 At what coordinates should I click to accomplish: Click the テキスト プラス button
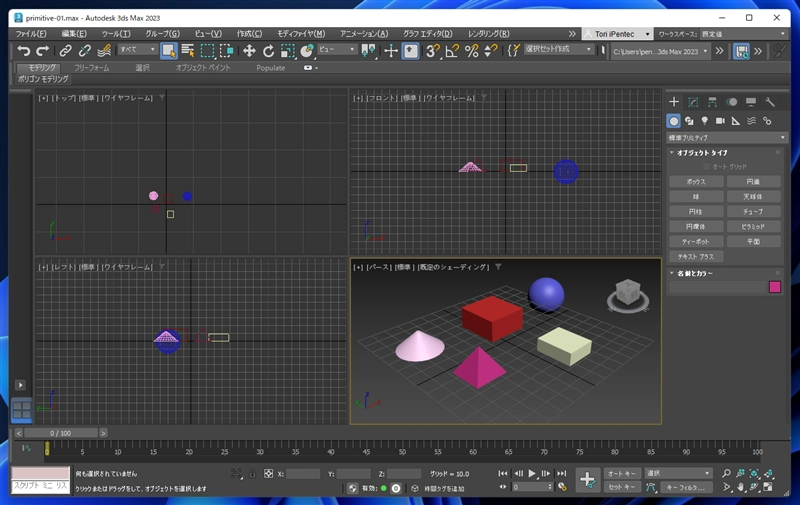pyautogui.click(x=696, y=257)
